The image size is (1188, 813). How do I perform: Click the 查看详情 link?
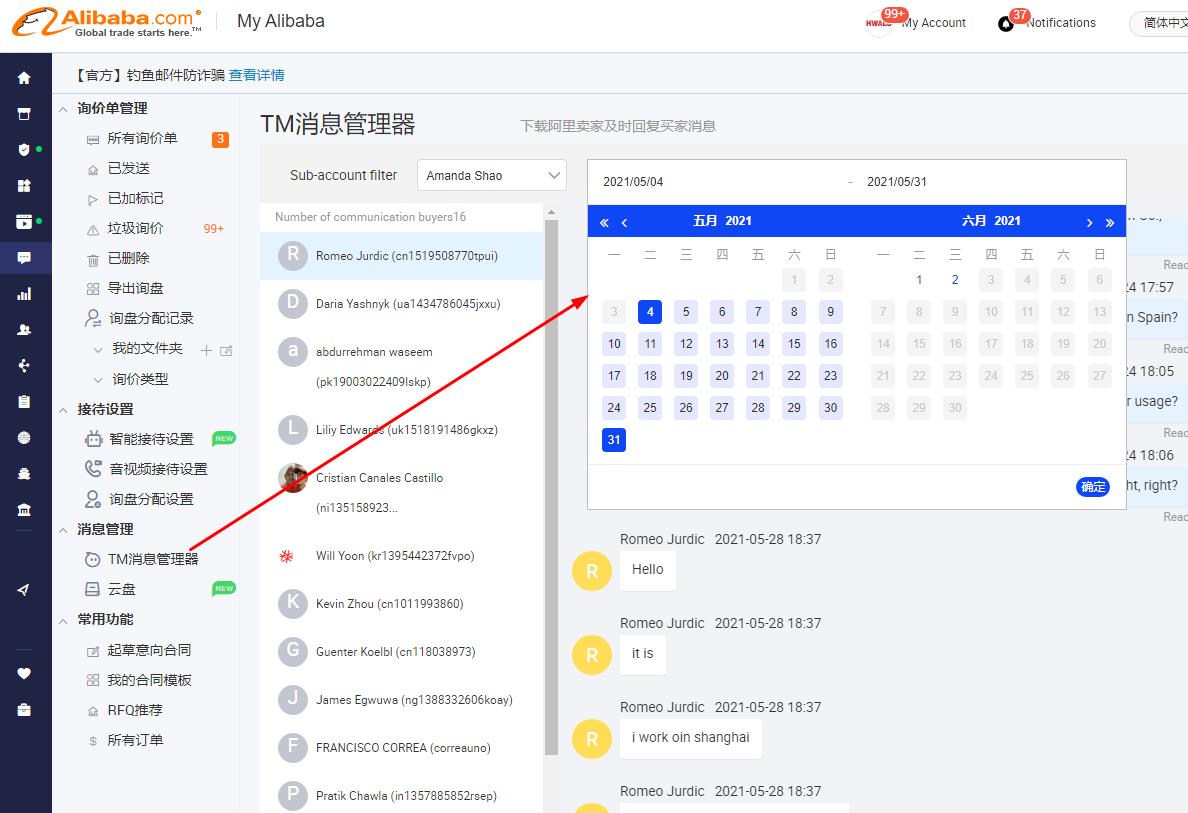257,75
